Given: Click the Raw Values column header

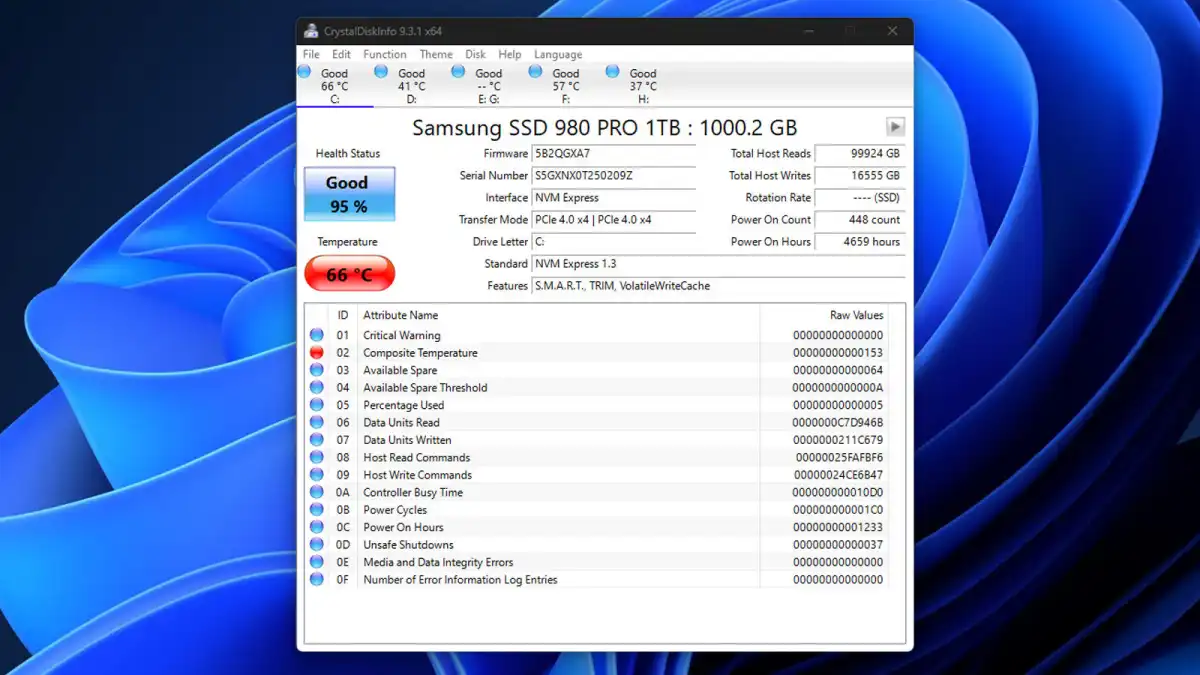Looking at the screenshot, I should coord(825,316).
